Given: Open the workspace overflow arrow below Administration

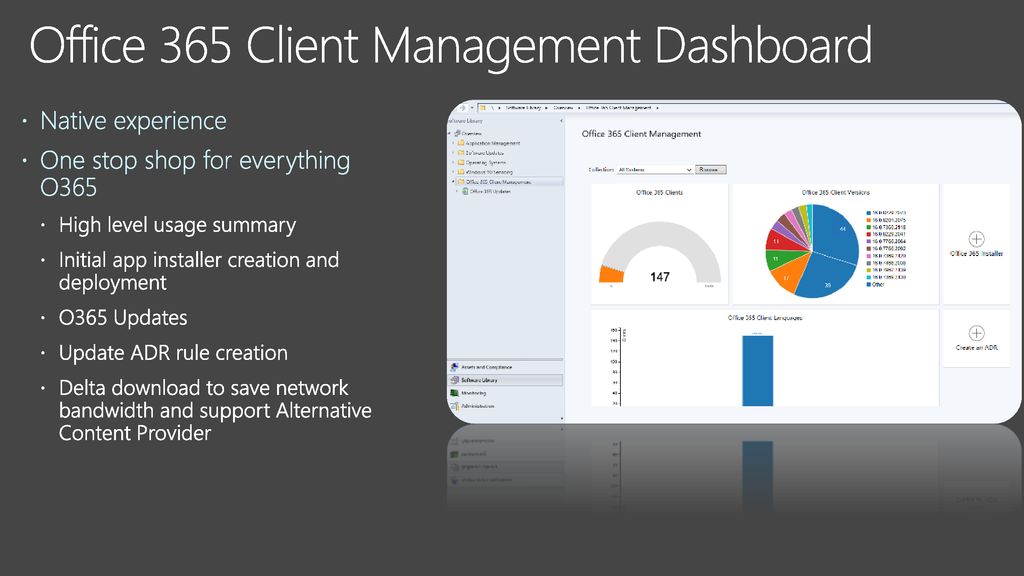Looking at the screenshot, I should point(562,418).
